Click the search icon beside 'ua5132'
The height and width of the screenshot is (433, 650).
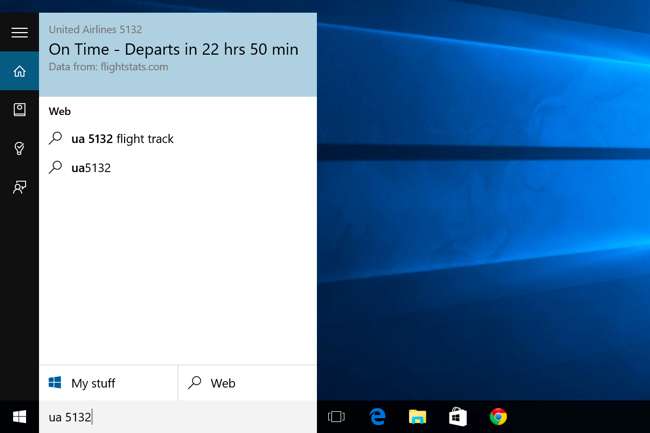coord(55,167)
